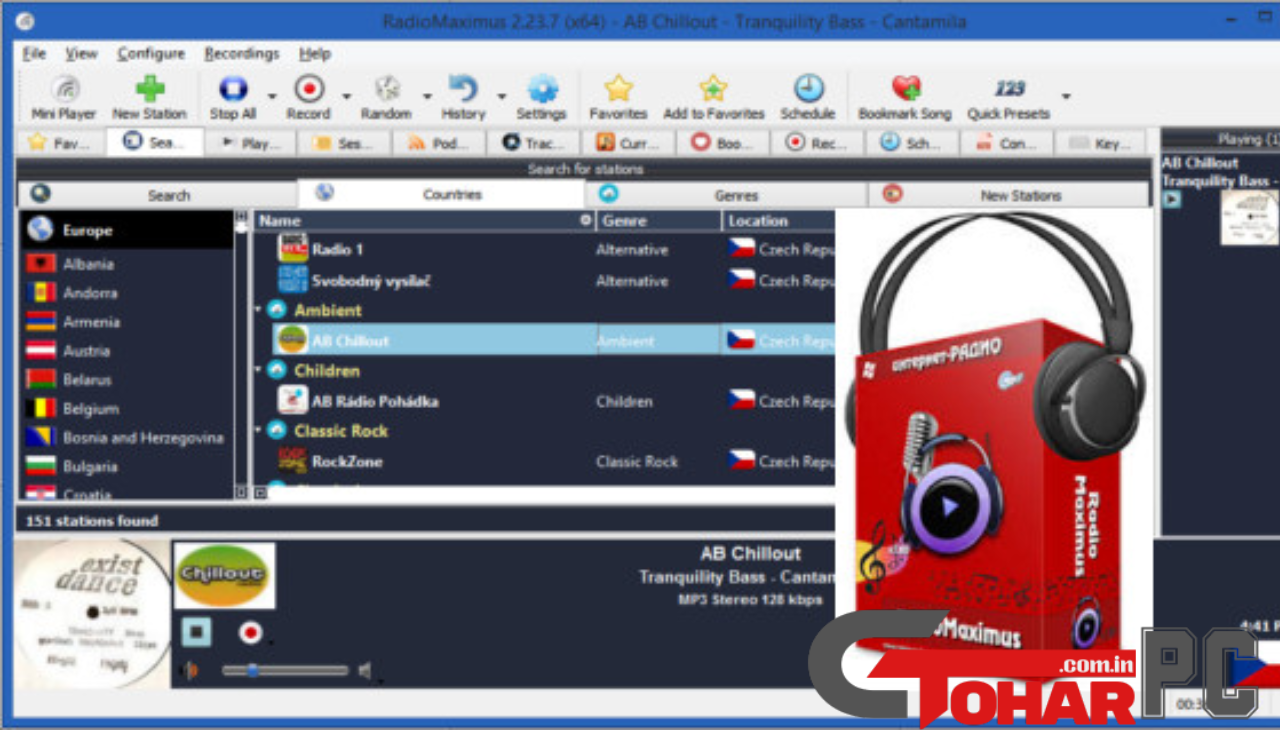The height and width of the screenshot is (730, 1280).
Task: Click the player's red record button
Action: (x=250, y=632)
